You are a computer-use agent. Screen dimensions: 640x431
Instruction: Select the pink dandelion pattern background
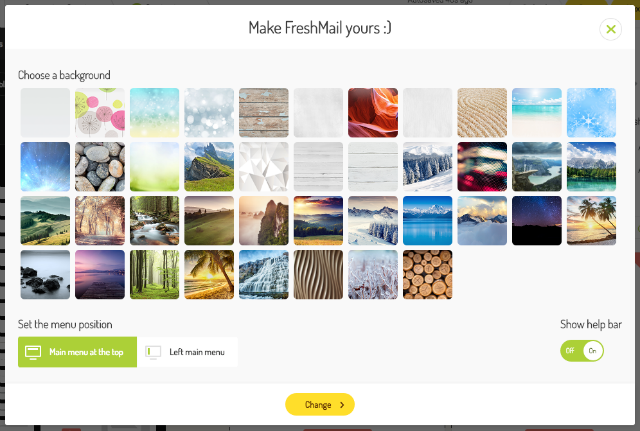tap(100, 113)
